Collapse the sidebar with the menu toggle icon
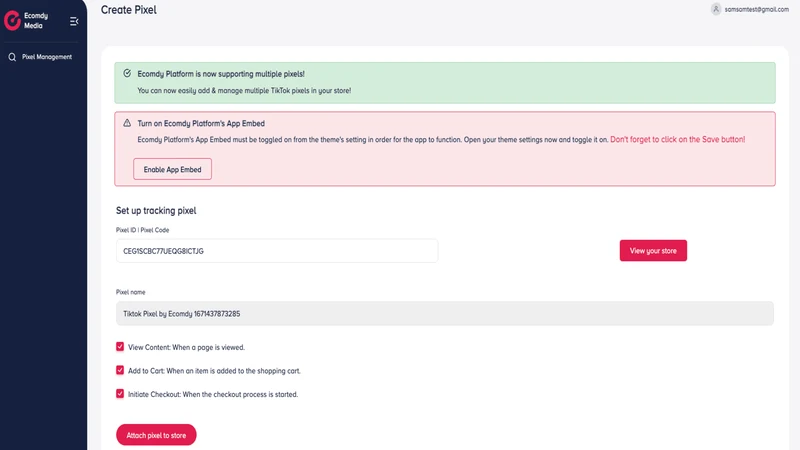The height and width of the screenshot is (450, 800). [74, 21]
